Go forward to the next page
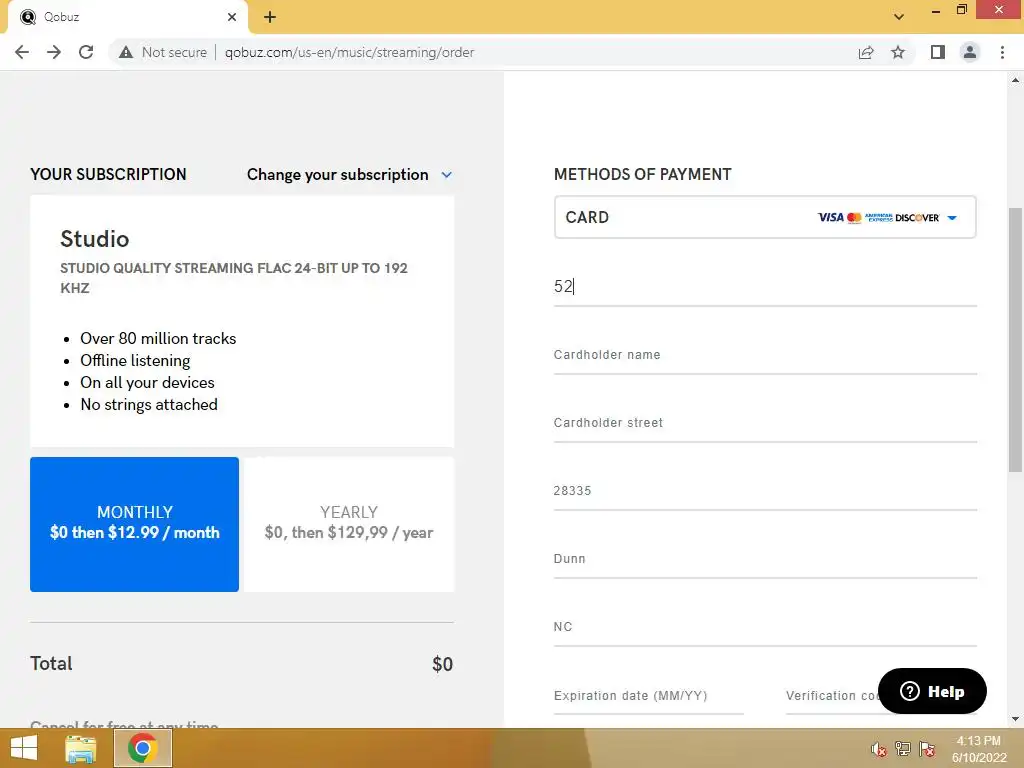 coord(54,52)
